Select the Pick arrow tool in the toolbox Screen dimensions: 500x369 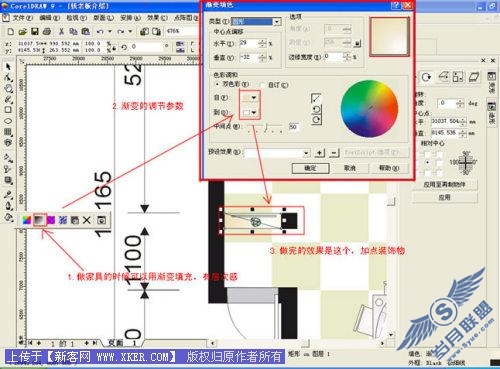(8, 66)
